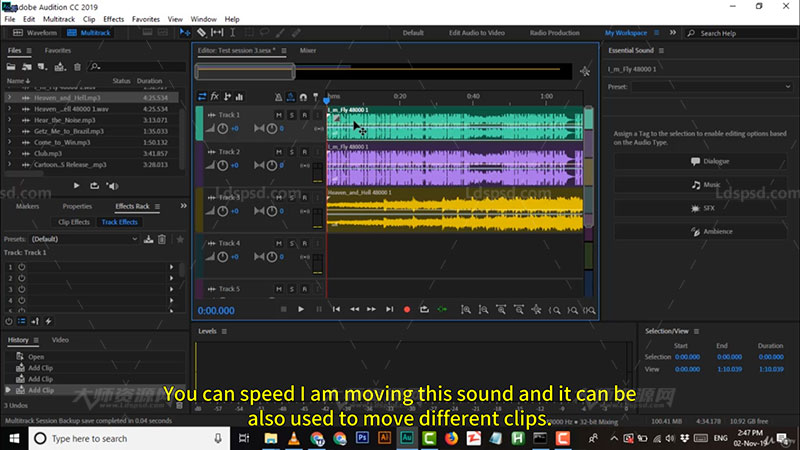Click Zoom In Amplitude icon

pos(466,310)
